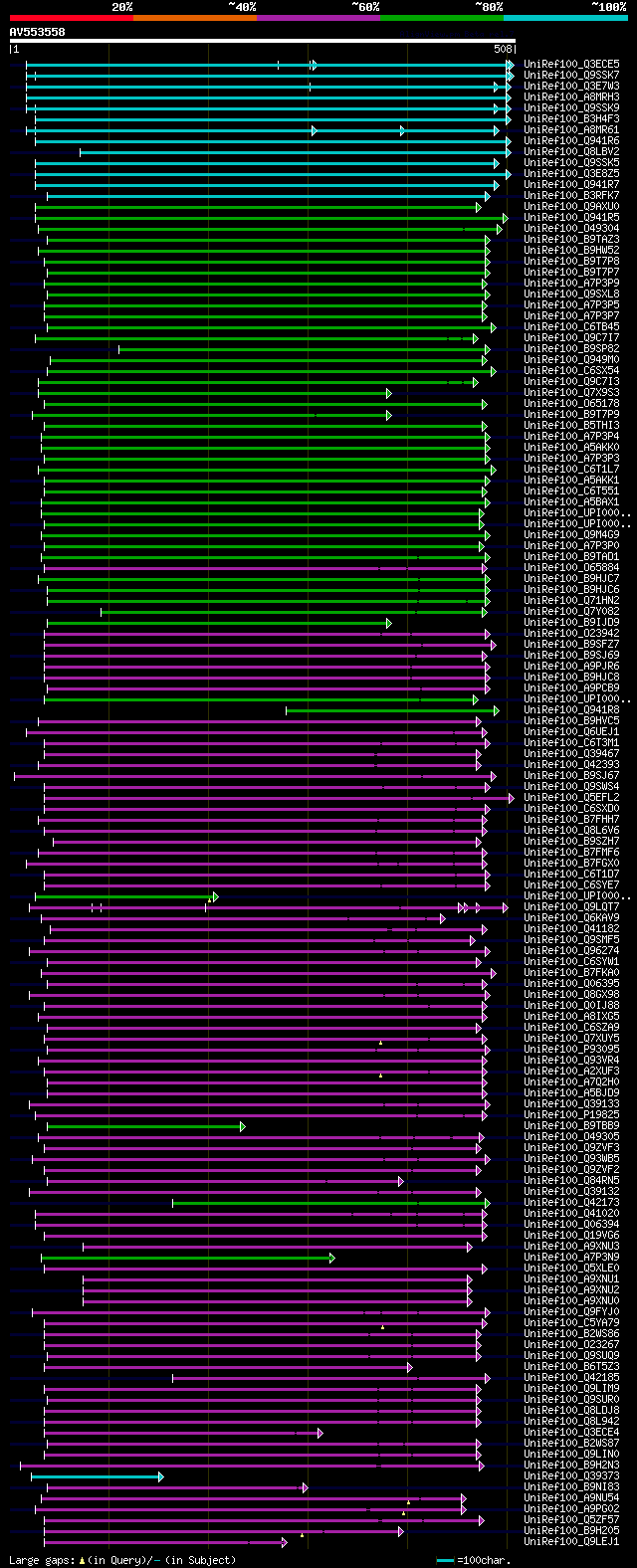Select the UniRef100_Q39467 hit label
Screen dimensions: 637x1568
click(571, 754)
